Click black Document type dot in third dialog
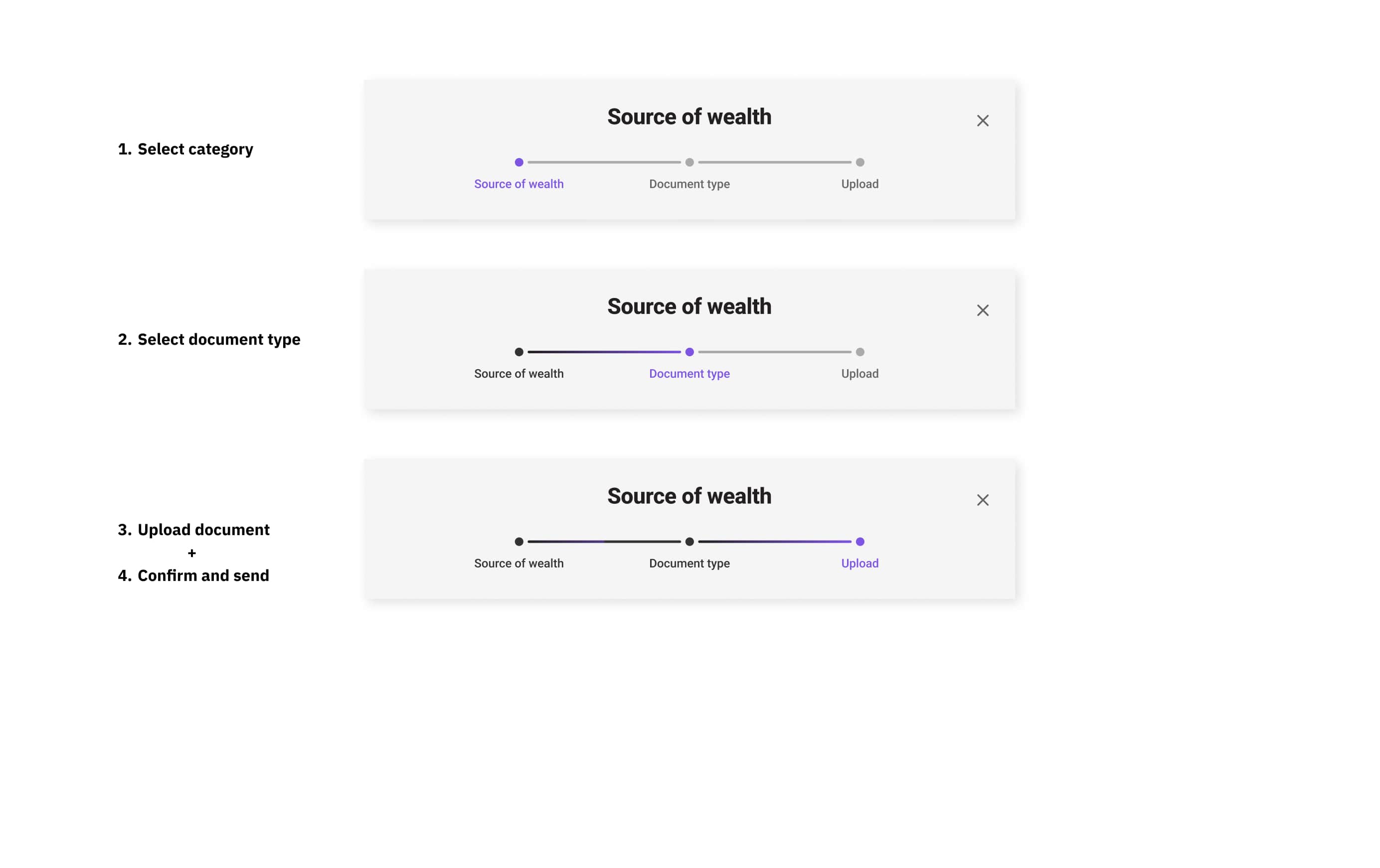The width and height of the screenshot is (1380, 868). (690, 542)
